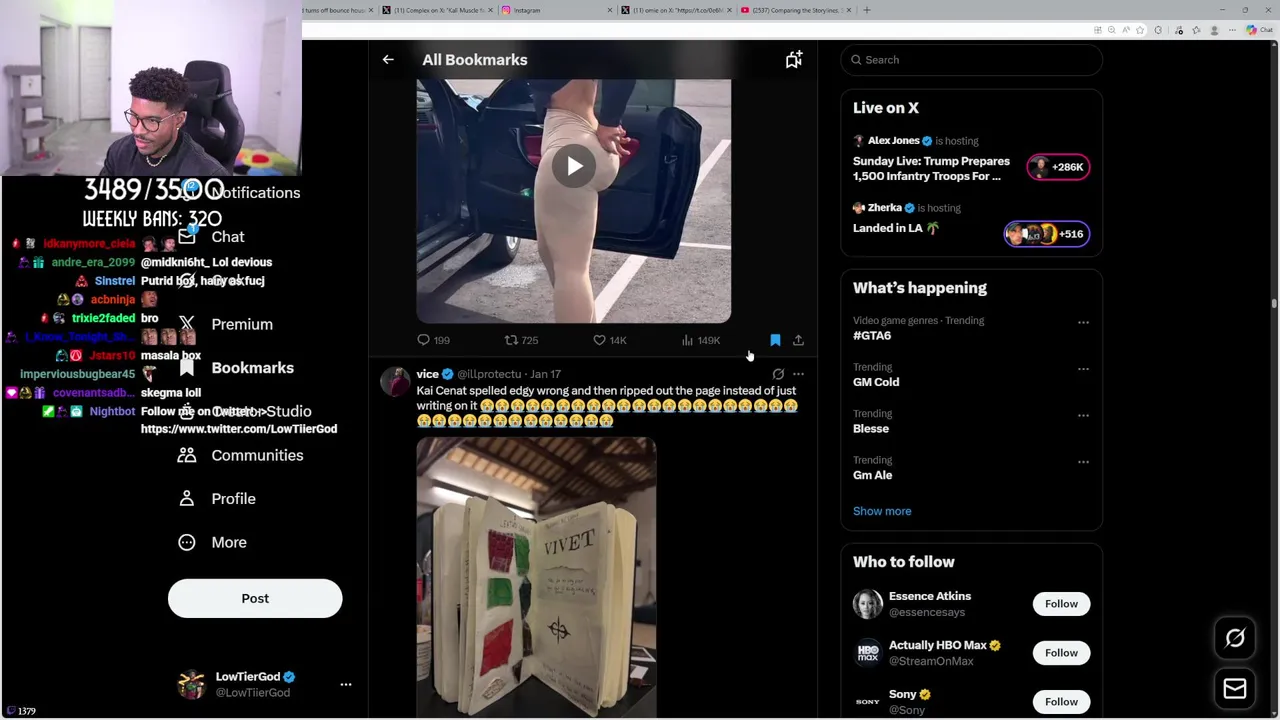Open Essence Atkins profile avatar
This screenshot has width=1280, height=720.
coord(868,604)
